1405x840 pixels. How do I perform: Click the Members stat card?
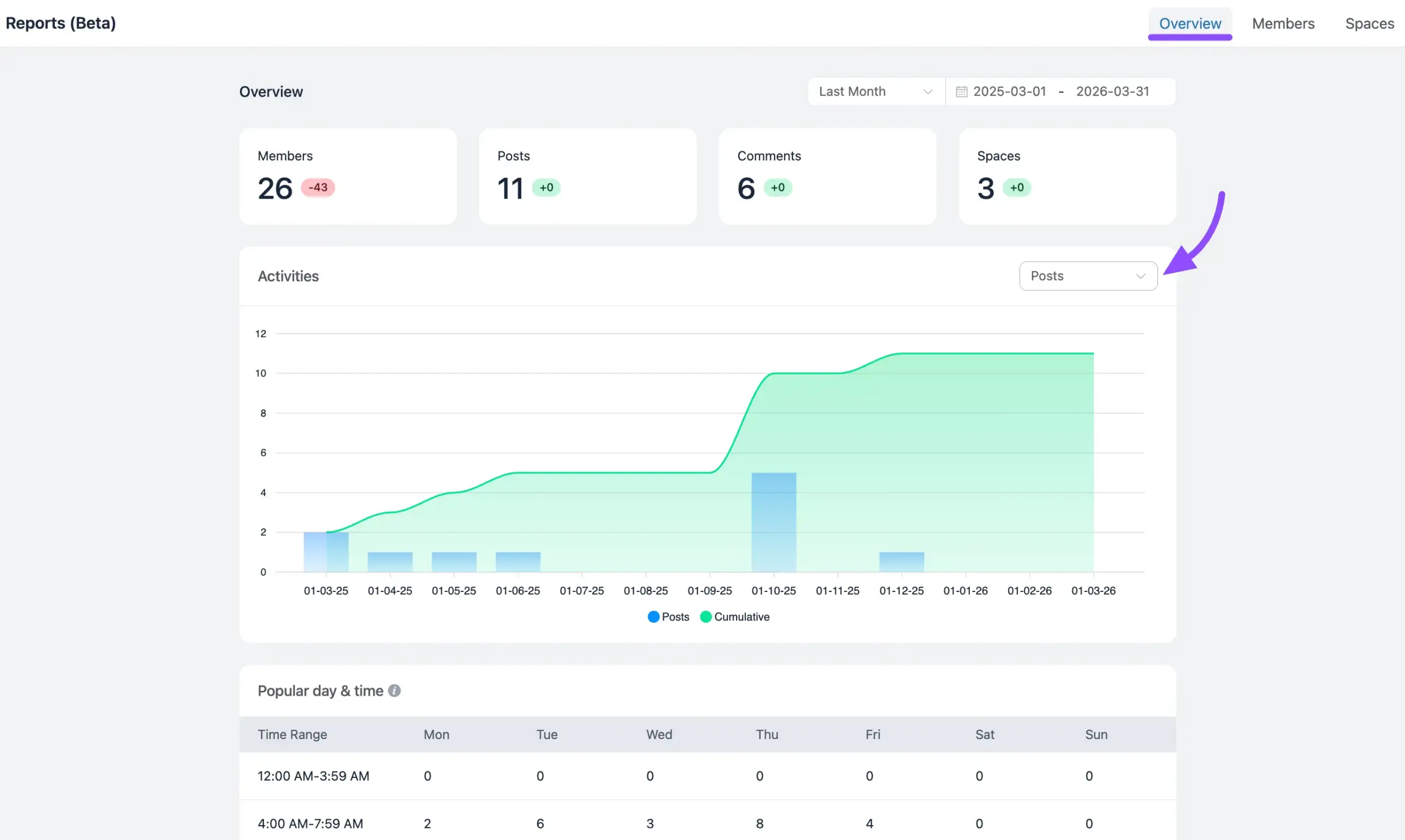pos(347,176)
